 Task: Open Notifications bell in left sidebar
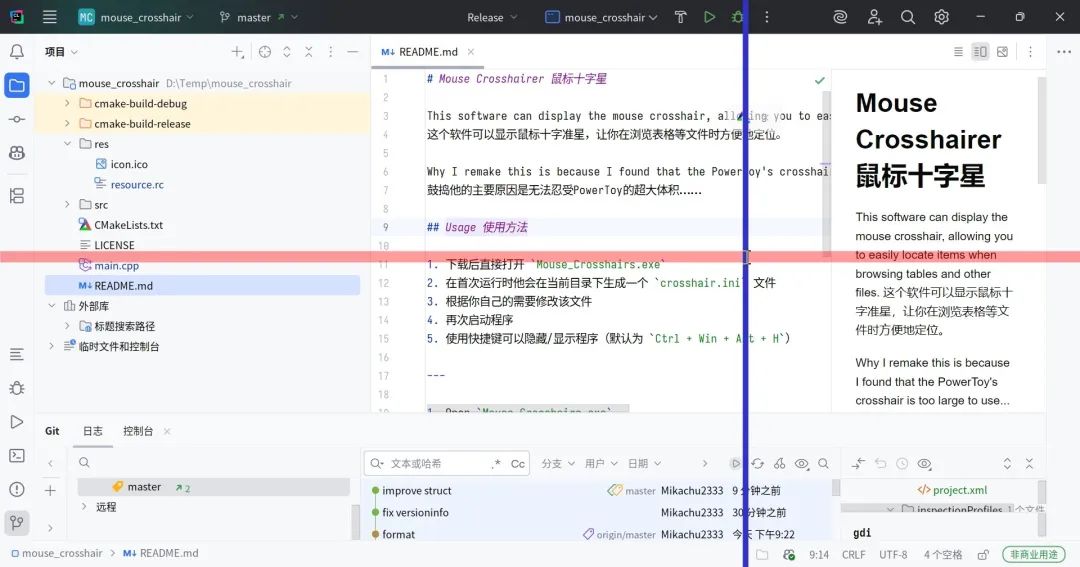pos(17,52)
